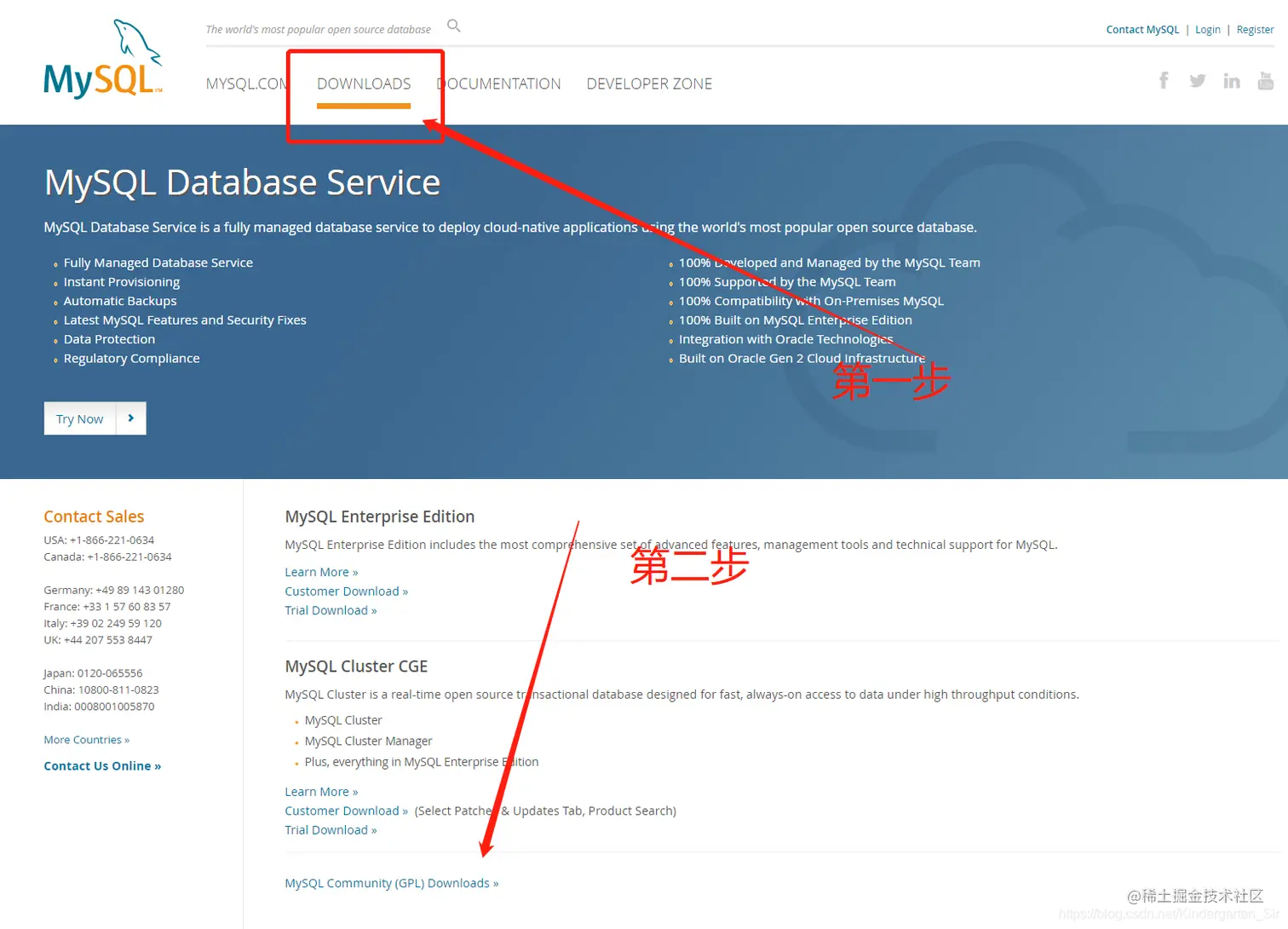Open MySQL Community (GPL) Downloads link
Screen dimensions: 1288x929
392,883
